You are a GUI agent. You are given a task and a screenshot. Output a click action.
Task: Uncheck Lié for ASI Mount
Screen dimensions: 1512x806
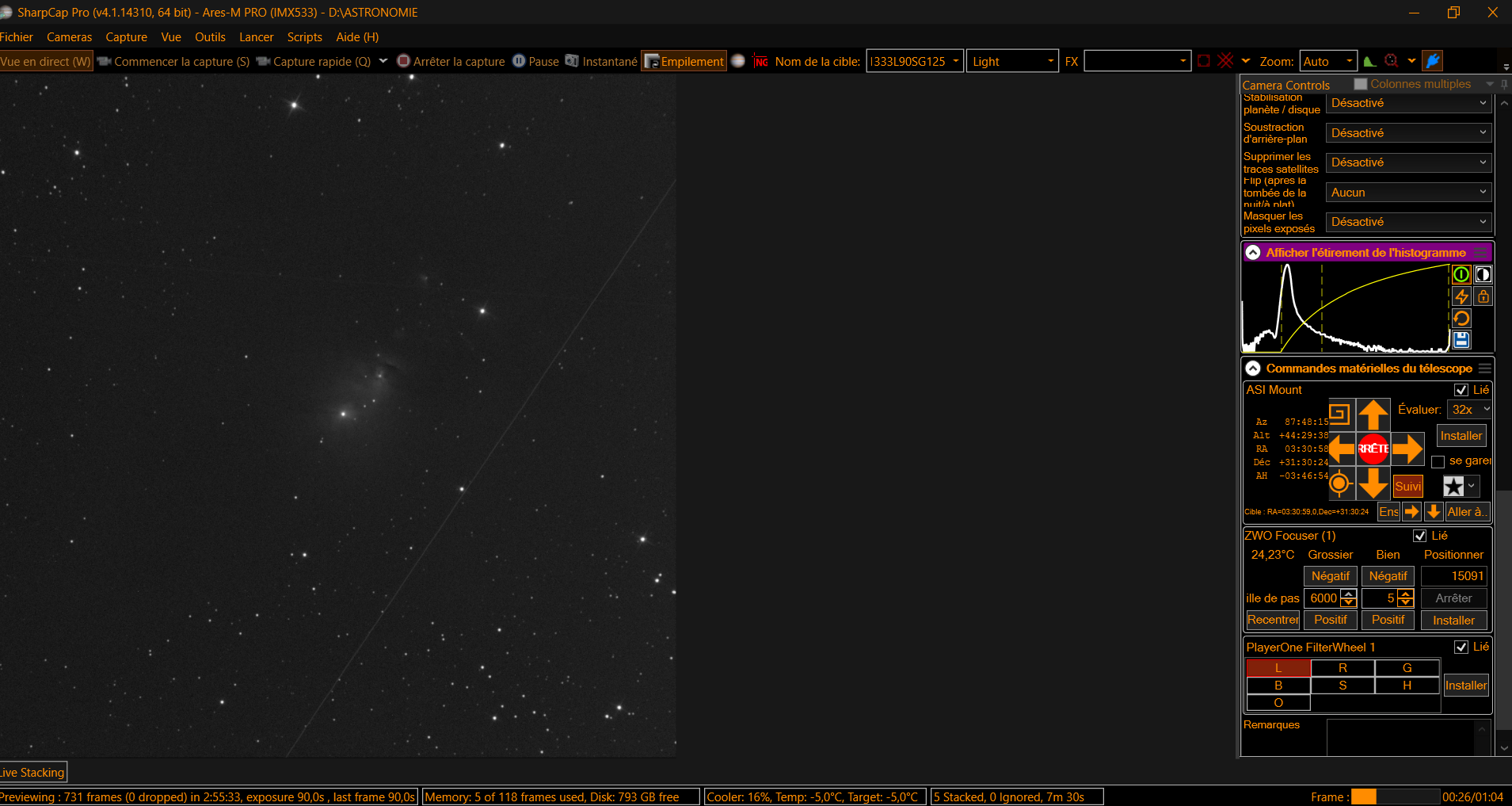click(1461, 390)
